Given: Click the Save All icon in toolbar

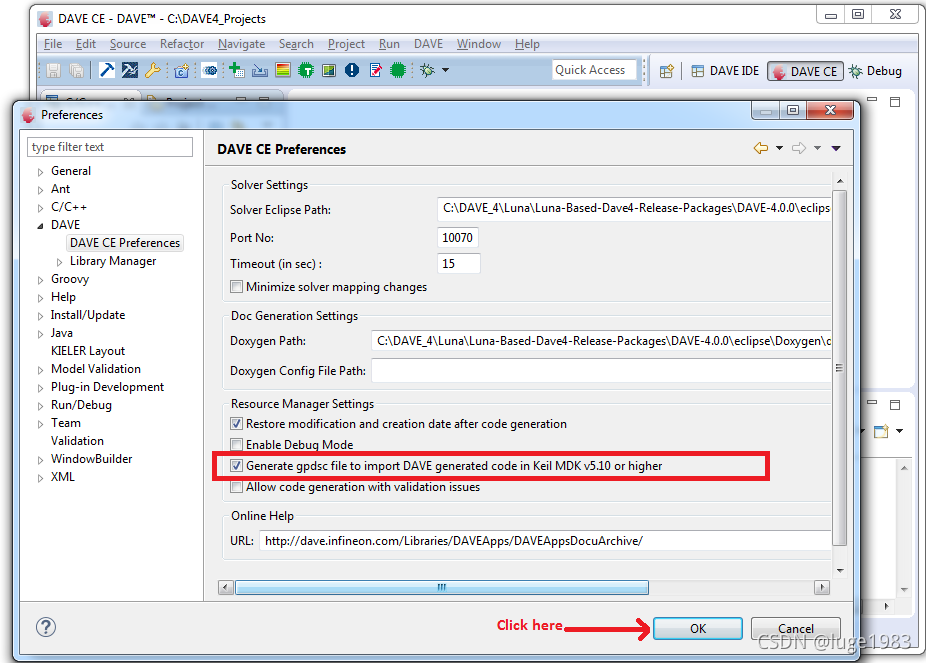Looking at the screenshot, I should [76, 71].
